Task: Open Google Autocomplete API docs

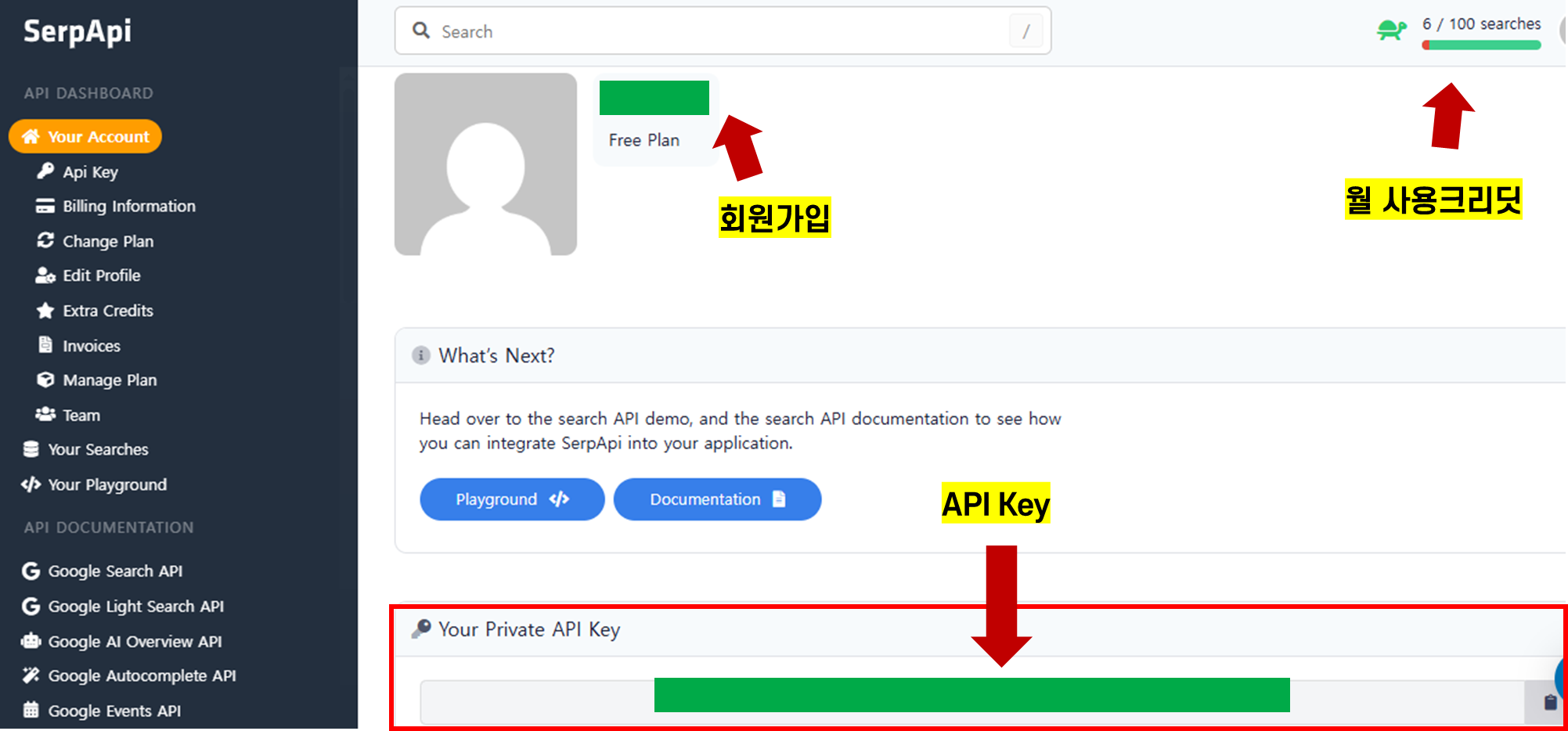Action: tap(142, 675)
